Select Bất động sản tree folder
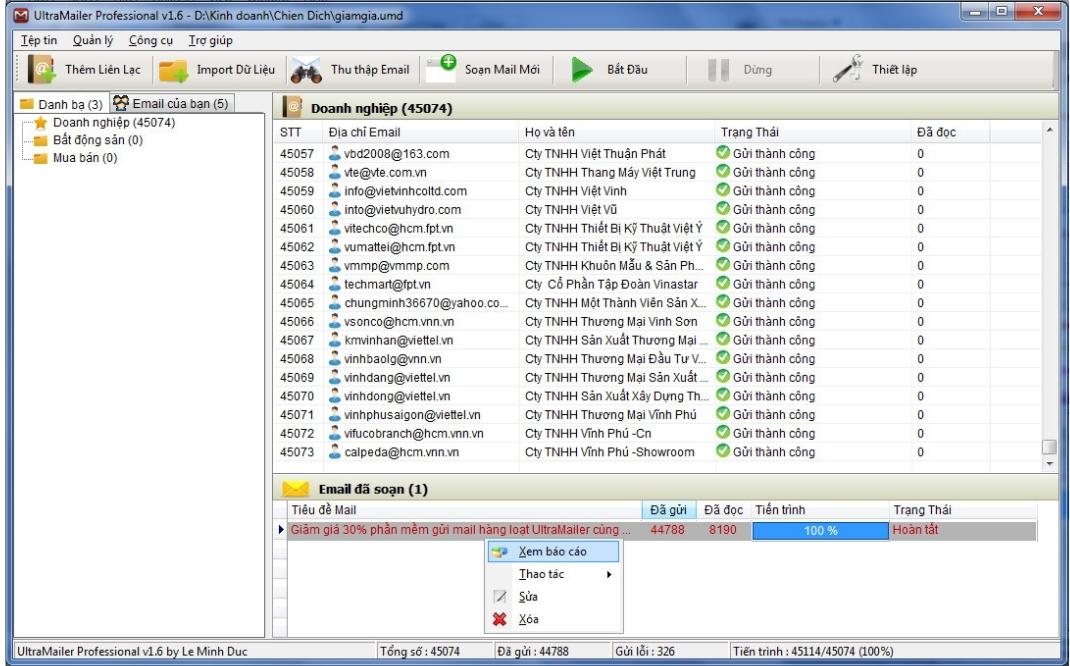1070x666 pixels. 96,140
